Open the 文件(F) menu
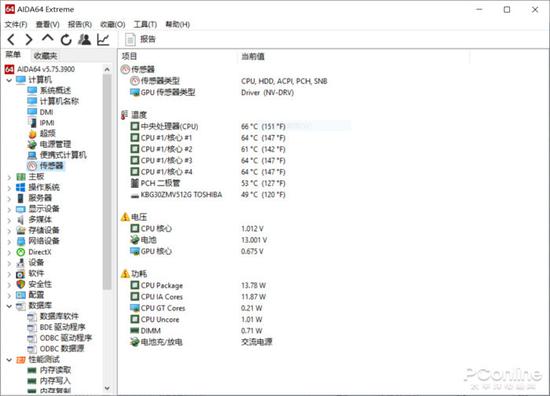Screen dimensions: 550x396 point(16,24)
